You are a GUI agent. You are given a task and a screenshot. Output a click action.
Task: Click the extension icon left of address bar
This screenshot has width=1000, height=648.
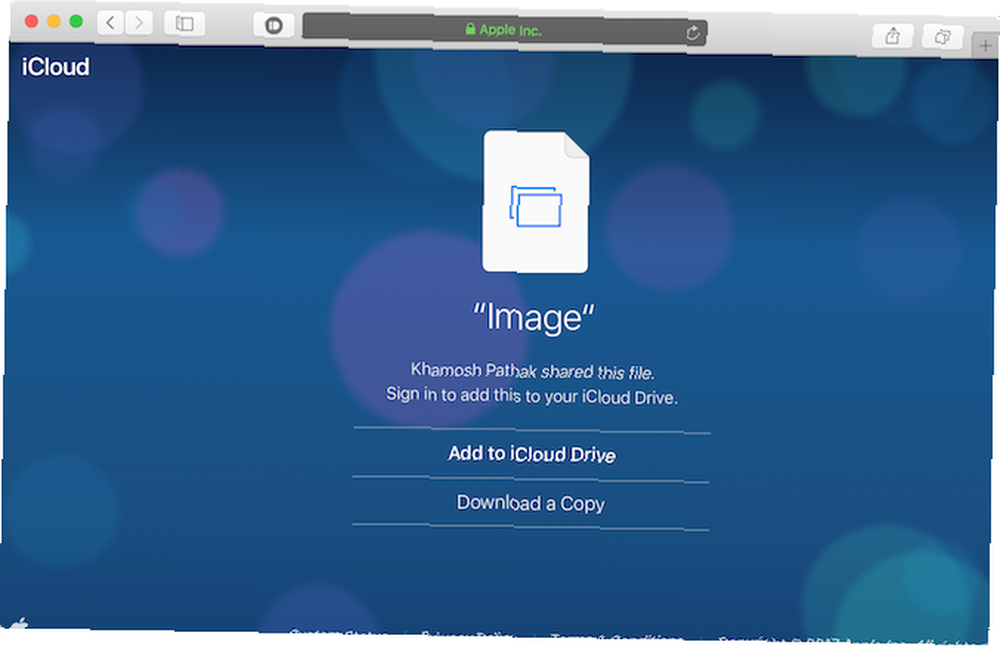coord(274,25)
